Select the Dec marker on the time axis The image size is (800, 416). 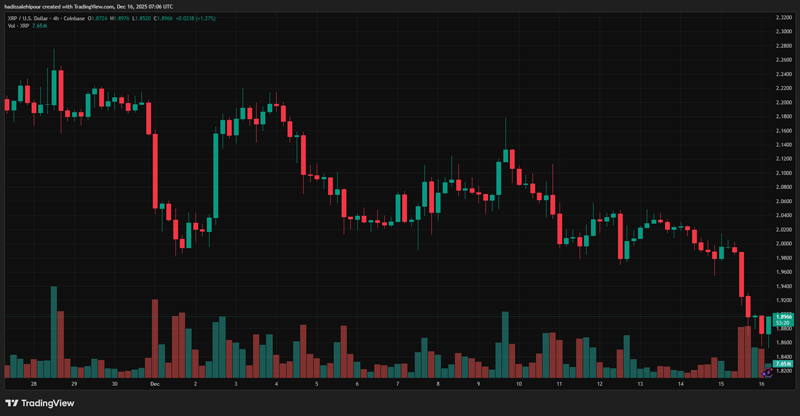click(154, 383)
